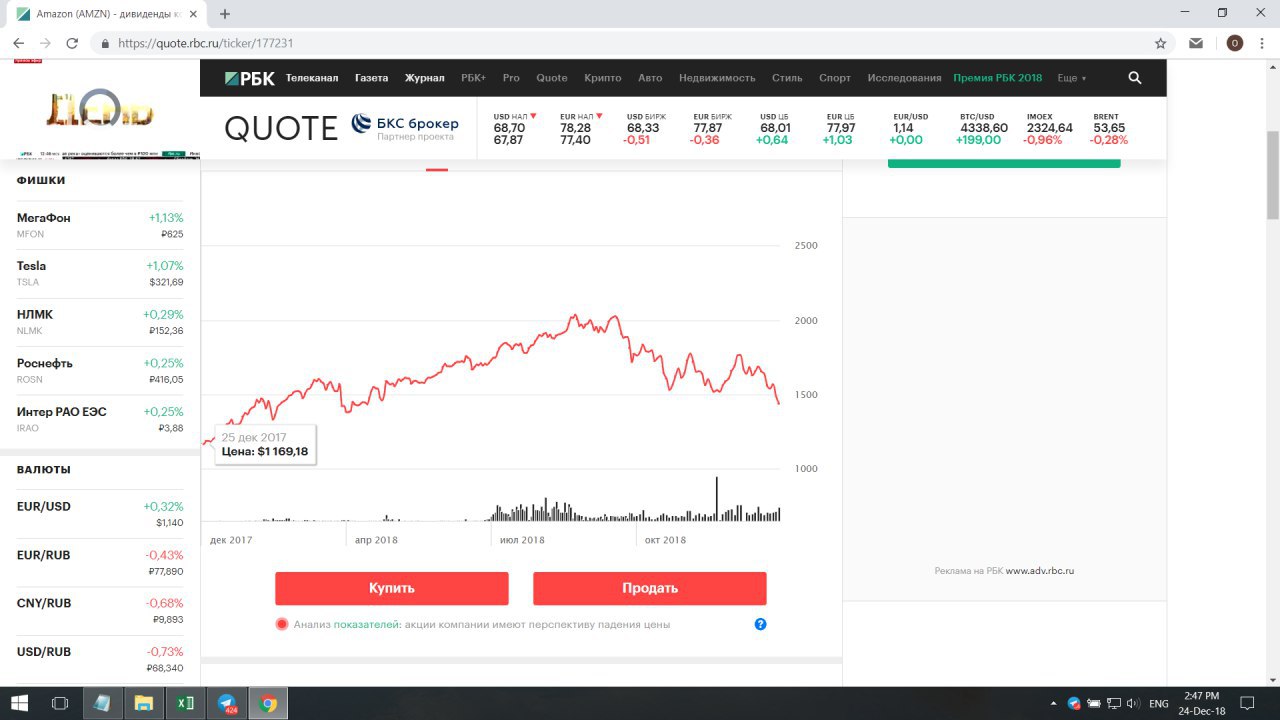Click the БКС брокер partner logo
The image size is (1280, 720).
pyautogui.click(x=405, y=128)
